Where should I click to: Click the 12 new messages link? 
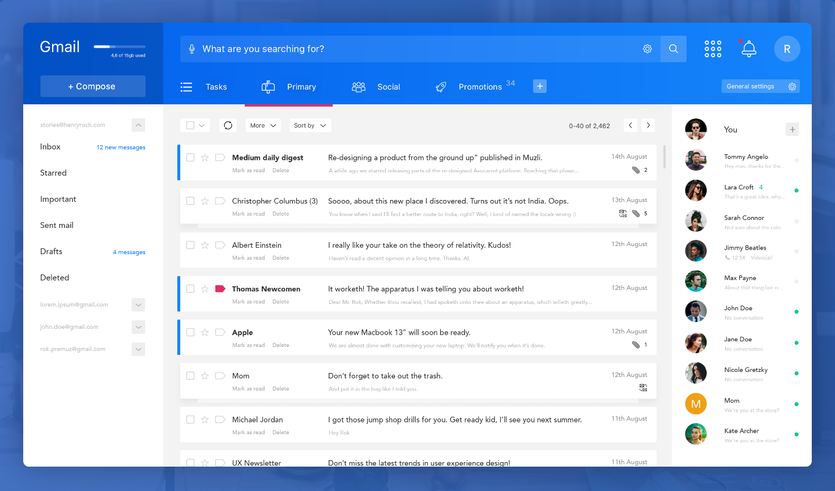pos(121,148)
